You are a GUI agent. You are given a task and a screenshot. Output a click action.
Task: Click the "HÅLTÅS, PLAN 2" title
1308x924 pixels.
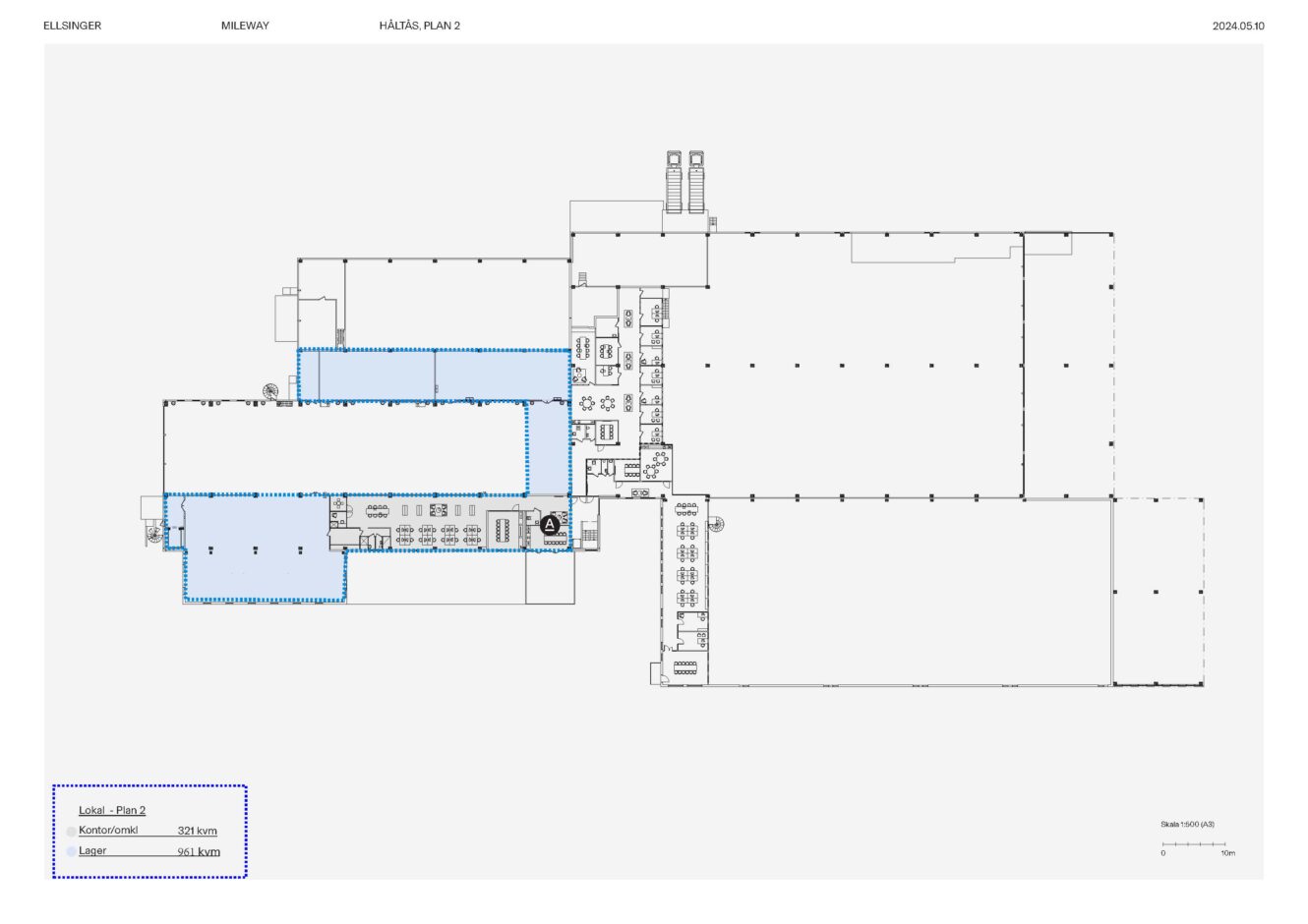pyautogui.click(x=420, y=26)
